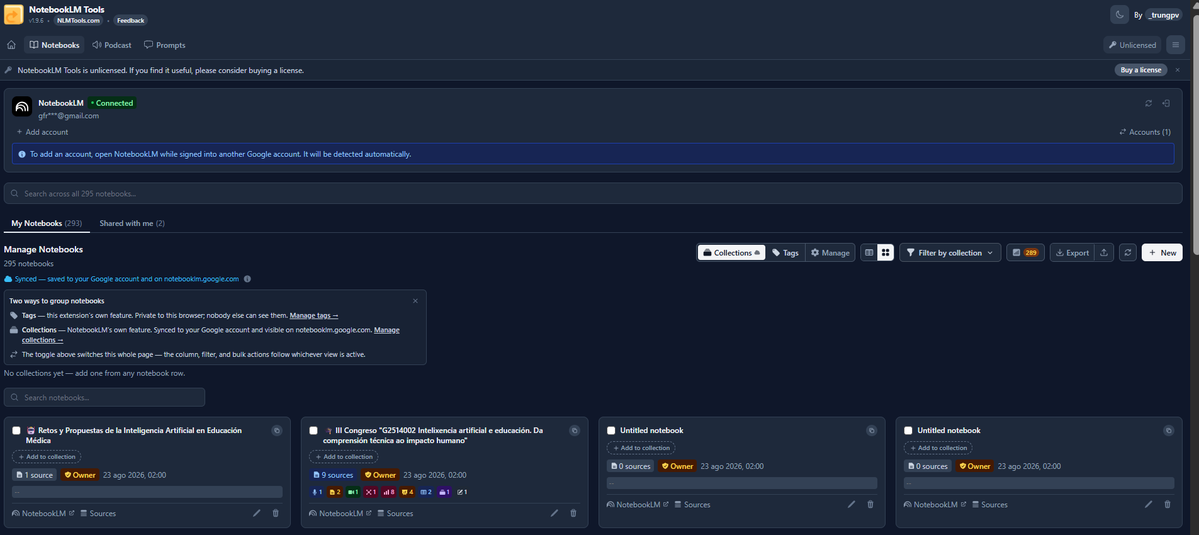Viewport: 1199px width, 535px height.
Task: Delete the Retos y Propuestas notebook
Action: pyautogui.click(x=276, y=513)
